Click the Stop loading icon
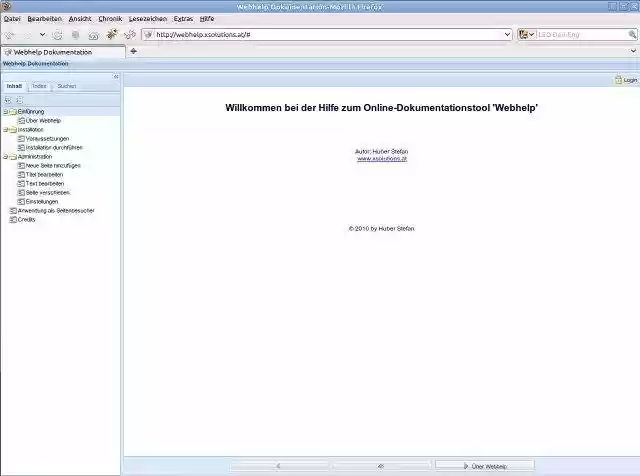640x476 pixels. pyautogui.click(x=76, y=35)
